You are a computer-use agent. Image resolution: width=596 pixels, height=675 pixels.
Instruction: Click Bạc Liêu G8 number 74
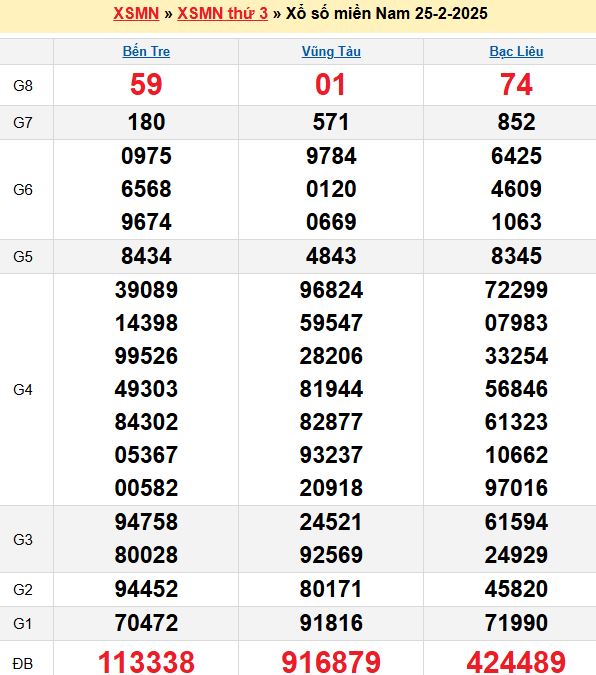click(516, 84)
